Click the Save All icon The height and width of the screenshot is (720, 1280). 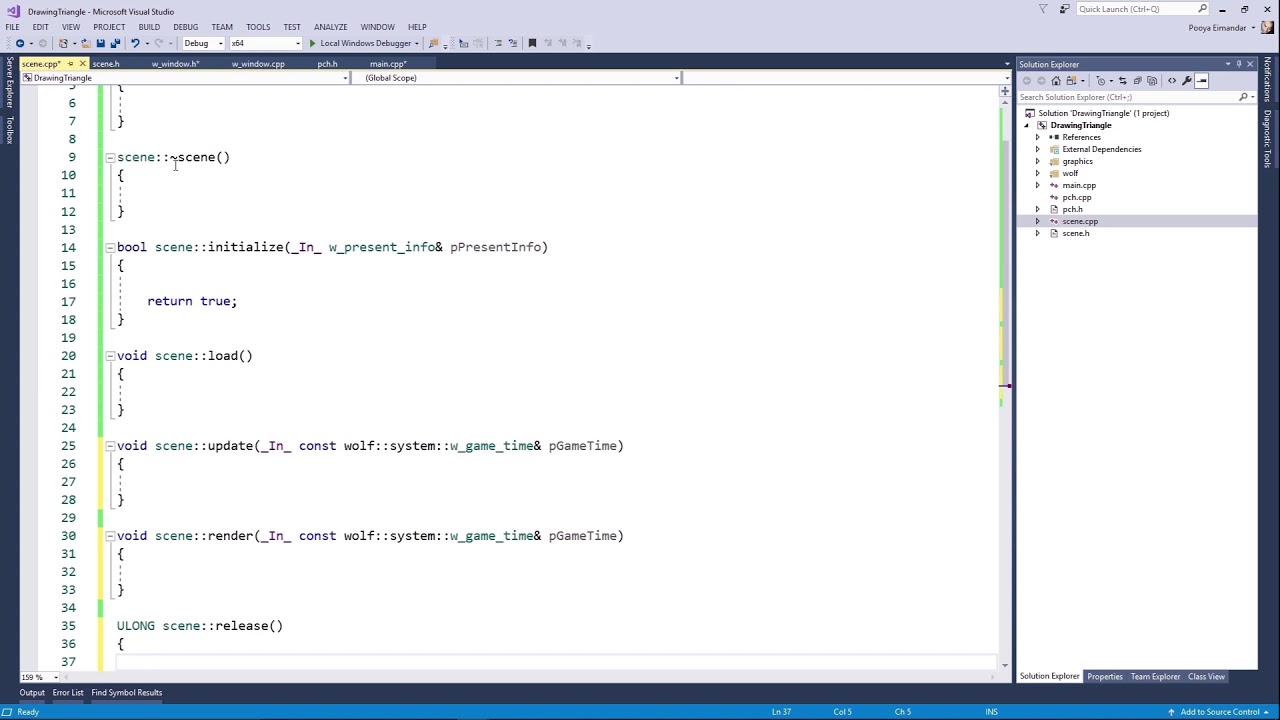115,43
